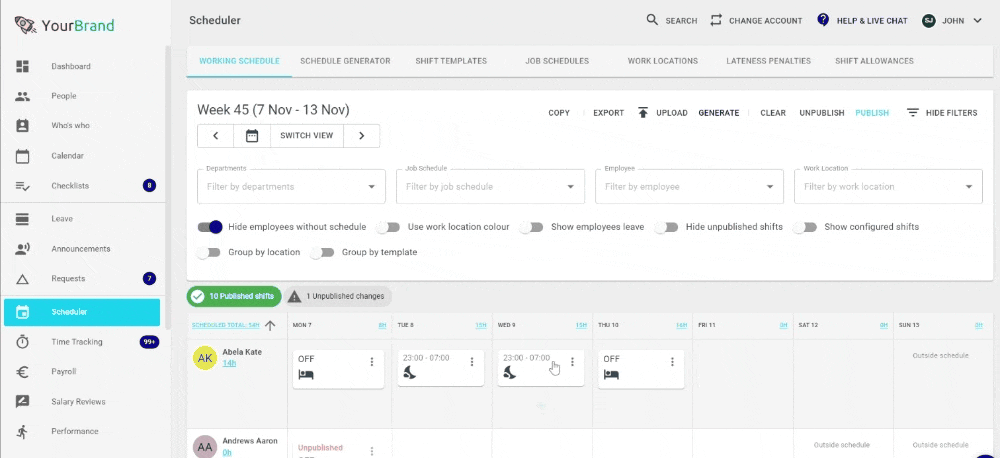
Task: Open Time Tracking stopwatch icon
Action: click(22, 342)
